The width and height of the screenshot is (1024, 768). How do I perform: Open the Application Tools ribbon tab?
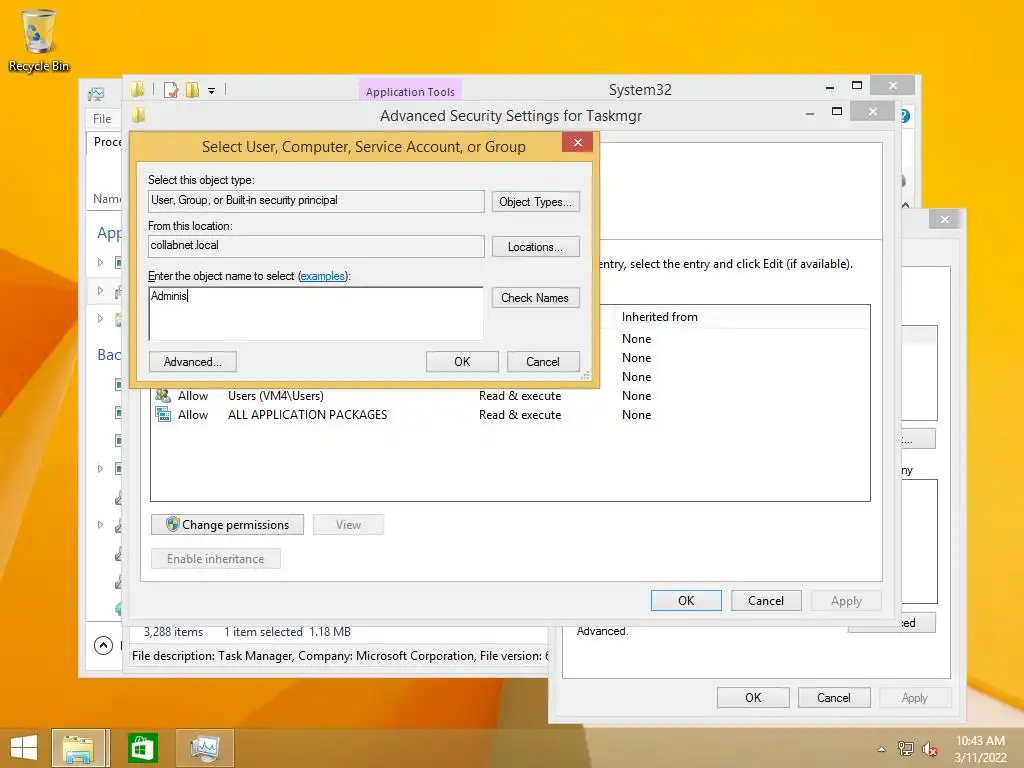point(410,92)
